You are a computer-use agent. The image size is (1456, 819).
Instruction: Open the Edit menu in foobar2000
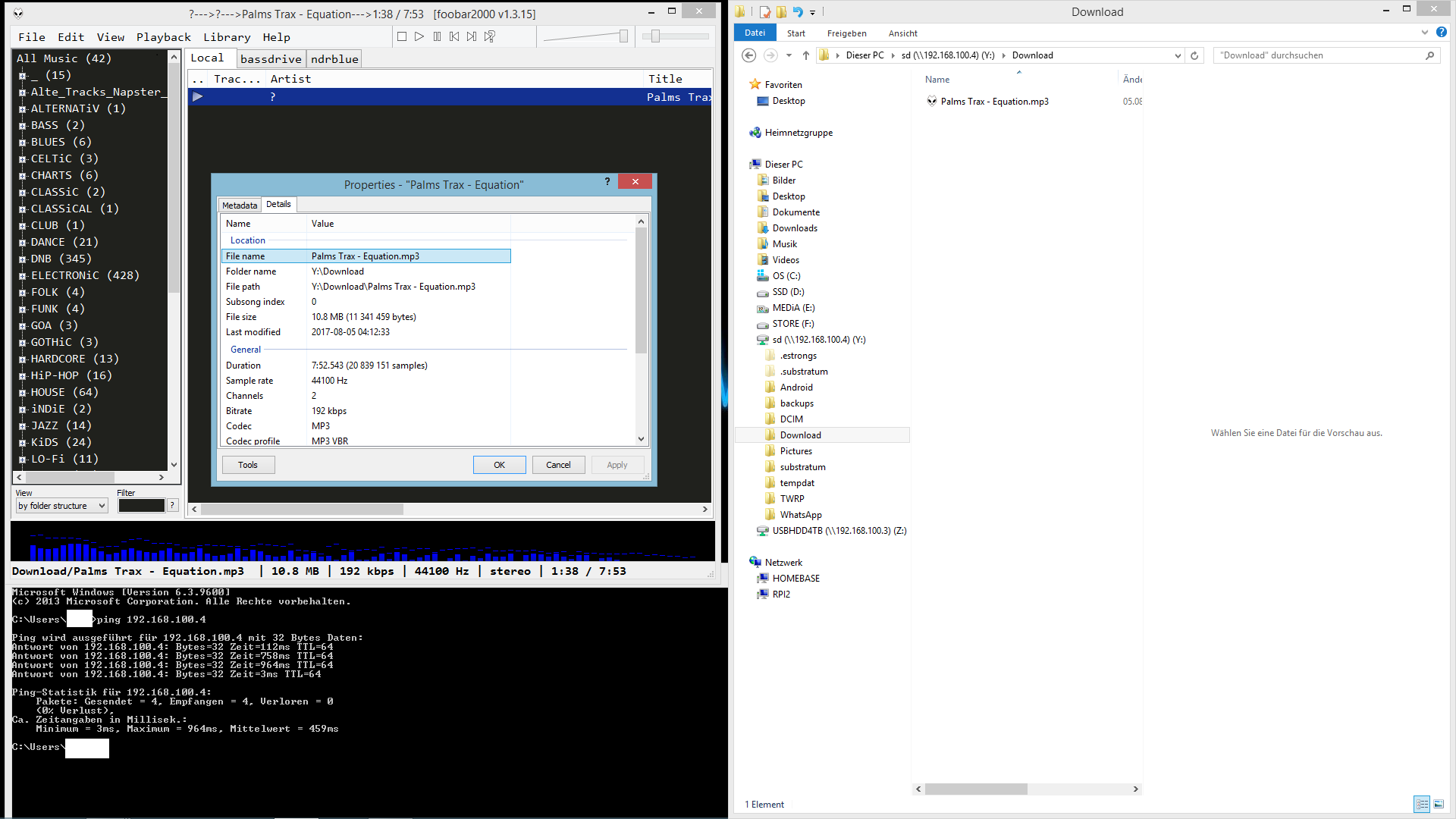[71, 37]
